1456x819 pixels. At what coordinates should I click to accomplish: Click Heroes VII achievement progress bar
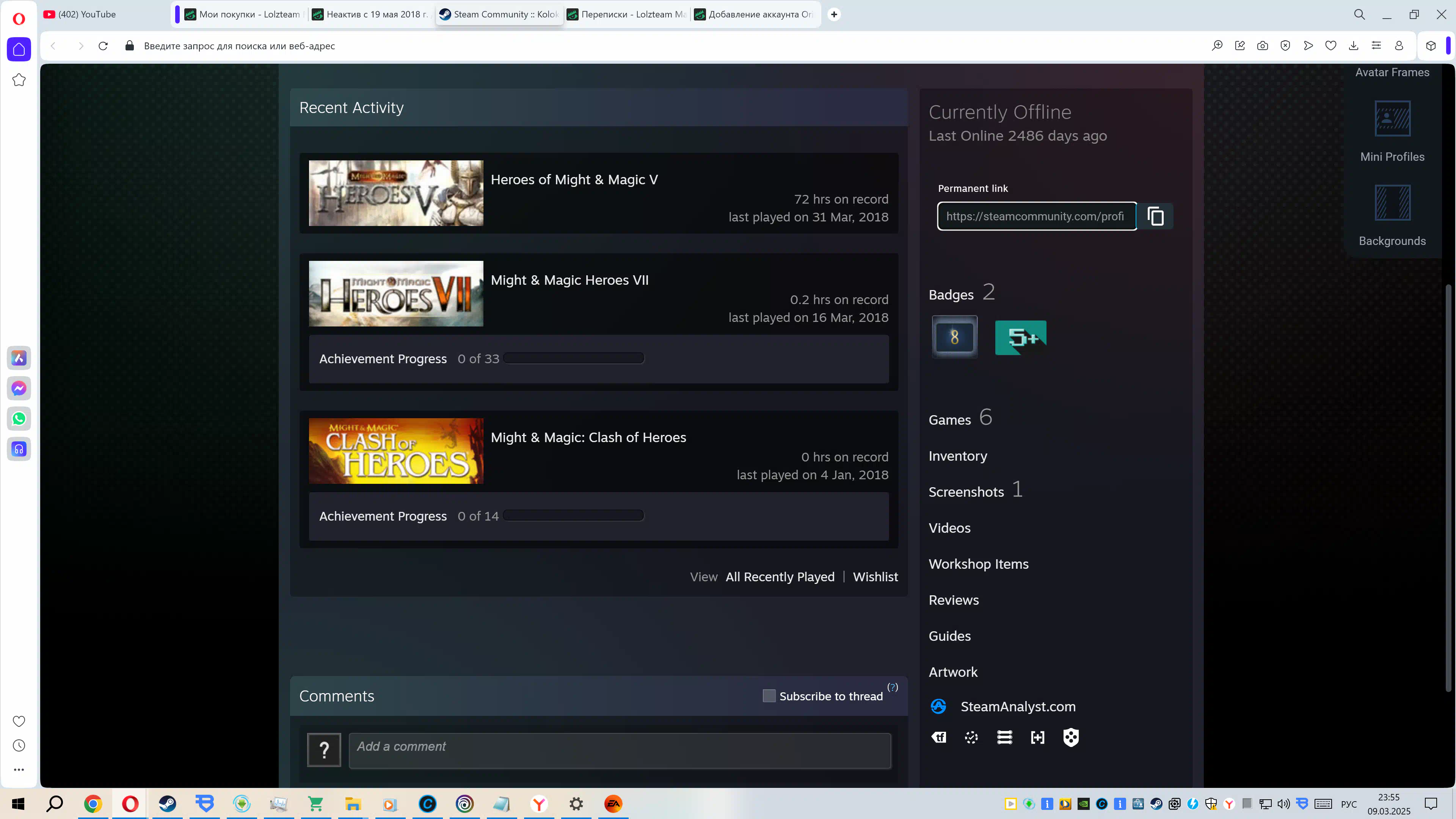[574, 358]
